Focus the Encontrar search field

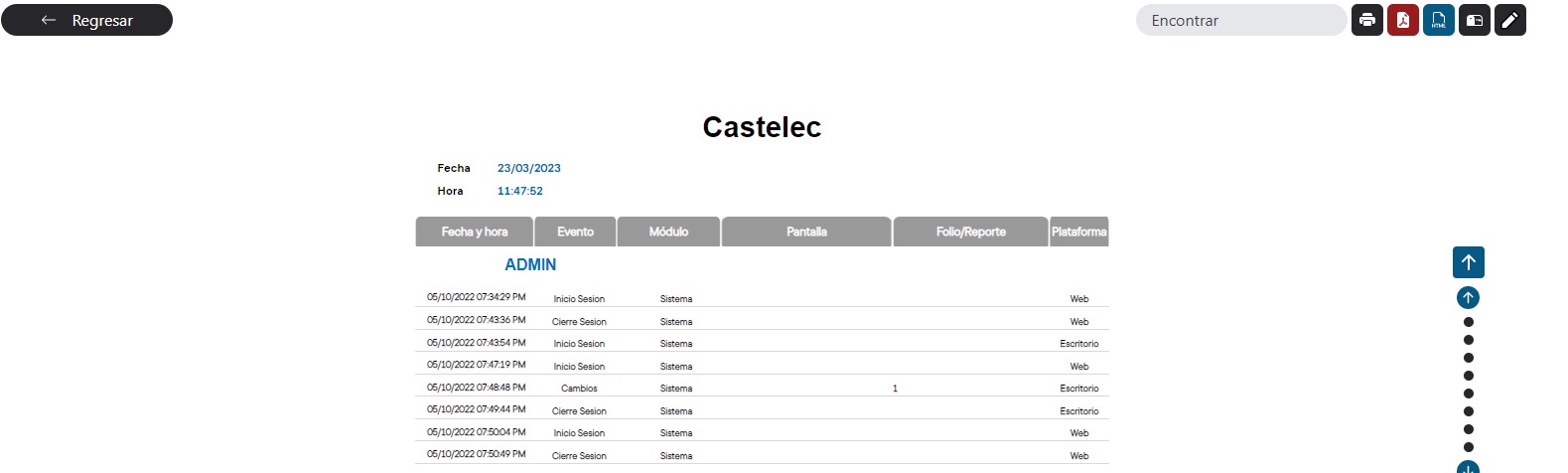(1241, 20)
